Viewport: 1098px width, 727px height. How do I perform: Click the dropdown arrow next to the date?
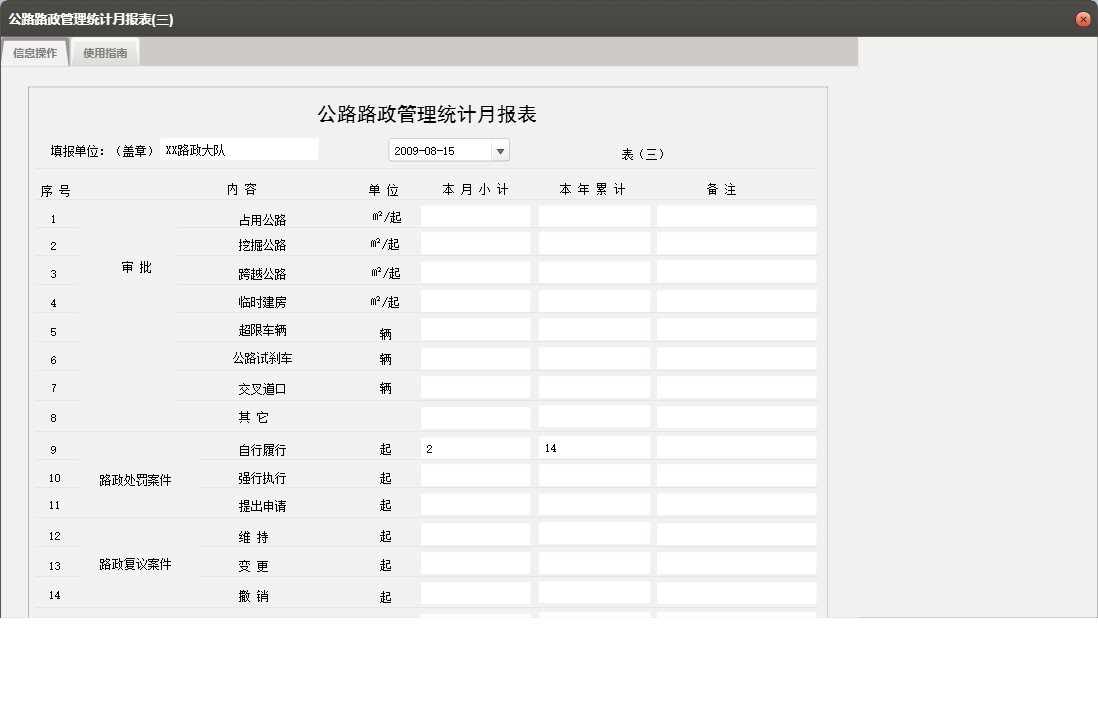click(x=500, y=150)
